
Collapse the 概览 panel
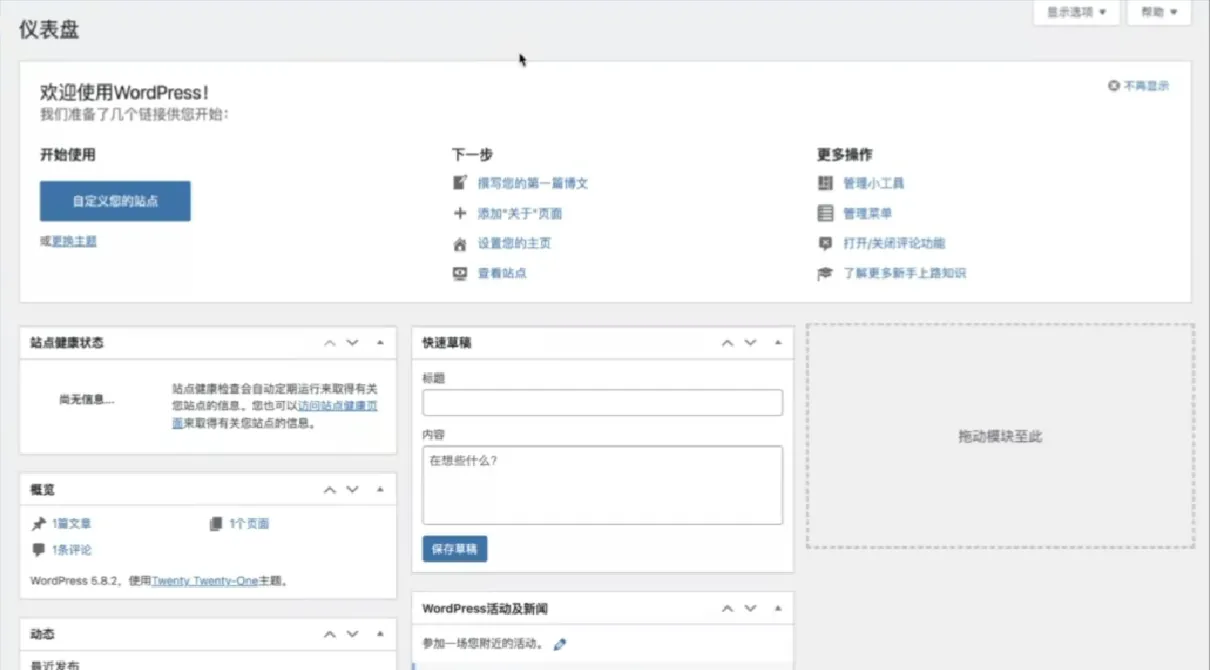point(379,489)
